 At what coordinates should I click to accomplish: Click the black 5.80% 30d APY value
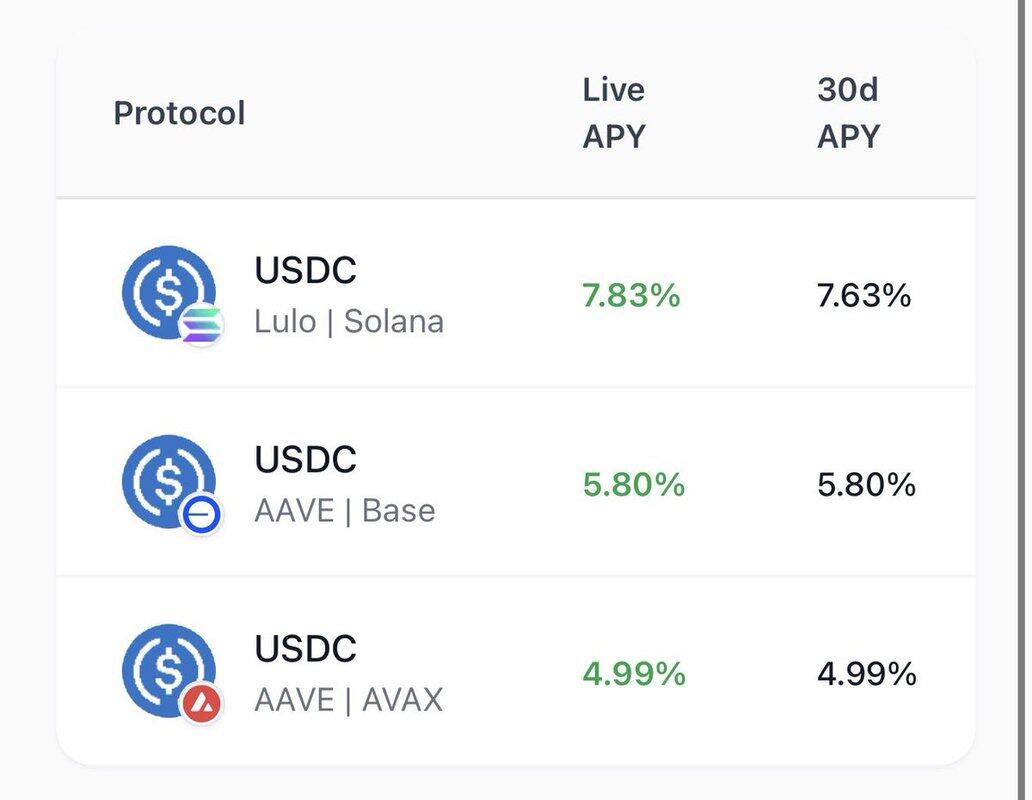[x=866, y=485]
